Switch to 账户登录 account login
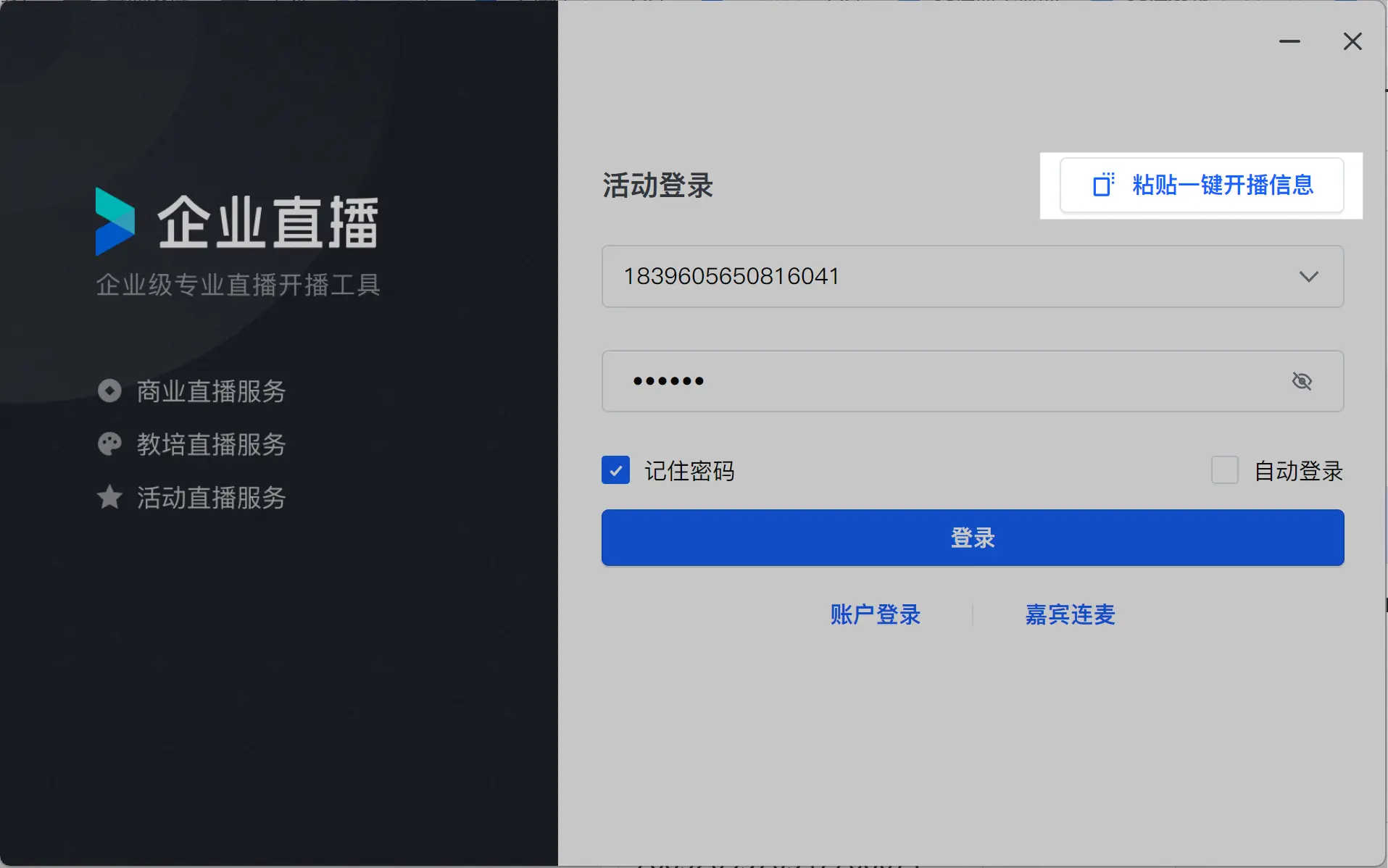1388x868 pixels. point(875,614)
